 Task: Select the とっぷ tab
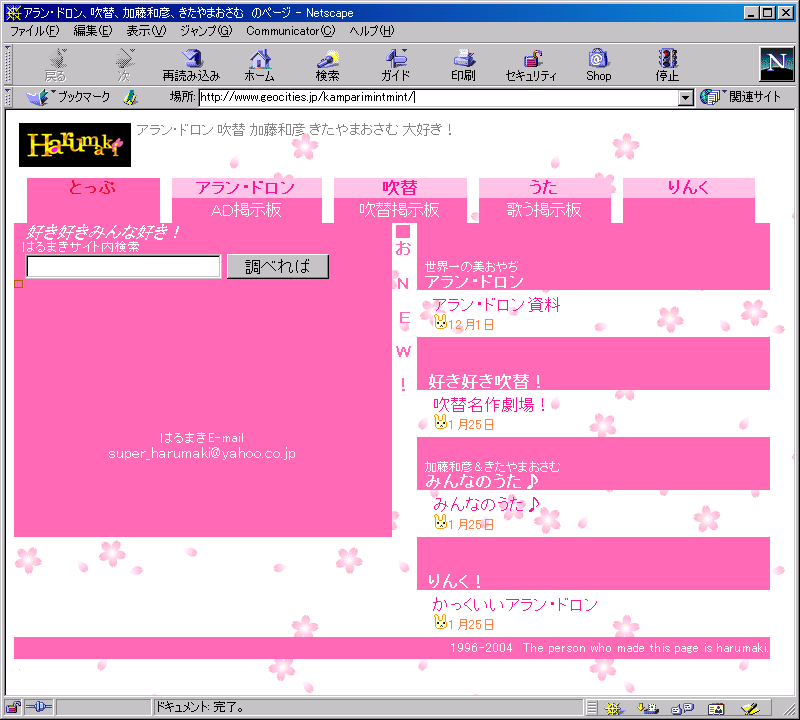(93, 188)
